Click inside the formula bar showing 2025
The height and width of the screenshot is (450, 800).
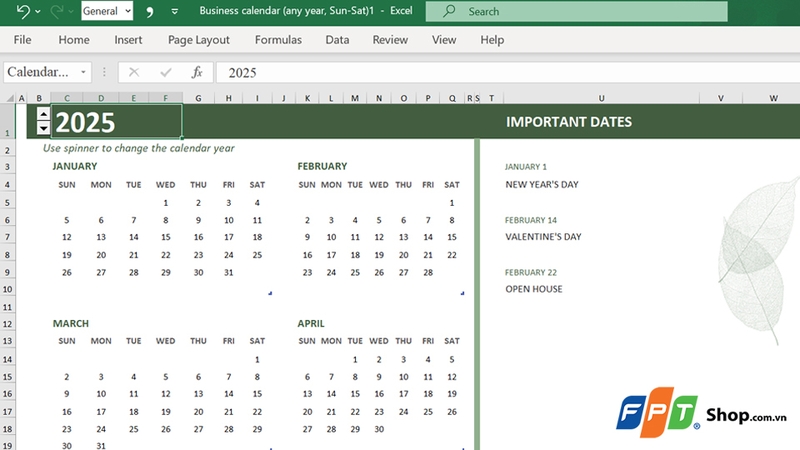[x=500, y=72]
